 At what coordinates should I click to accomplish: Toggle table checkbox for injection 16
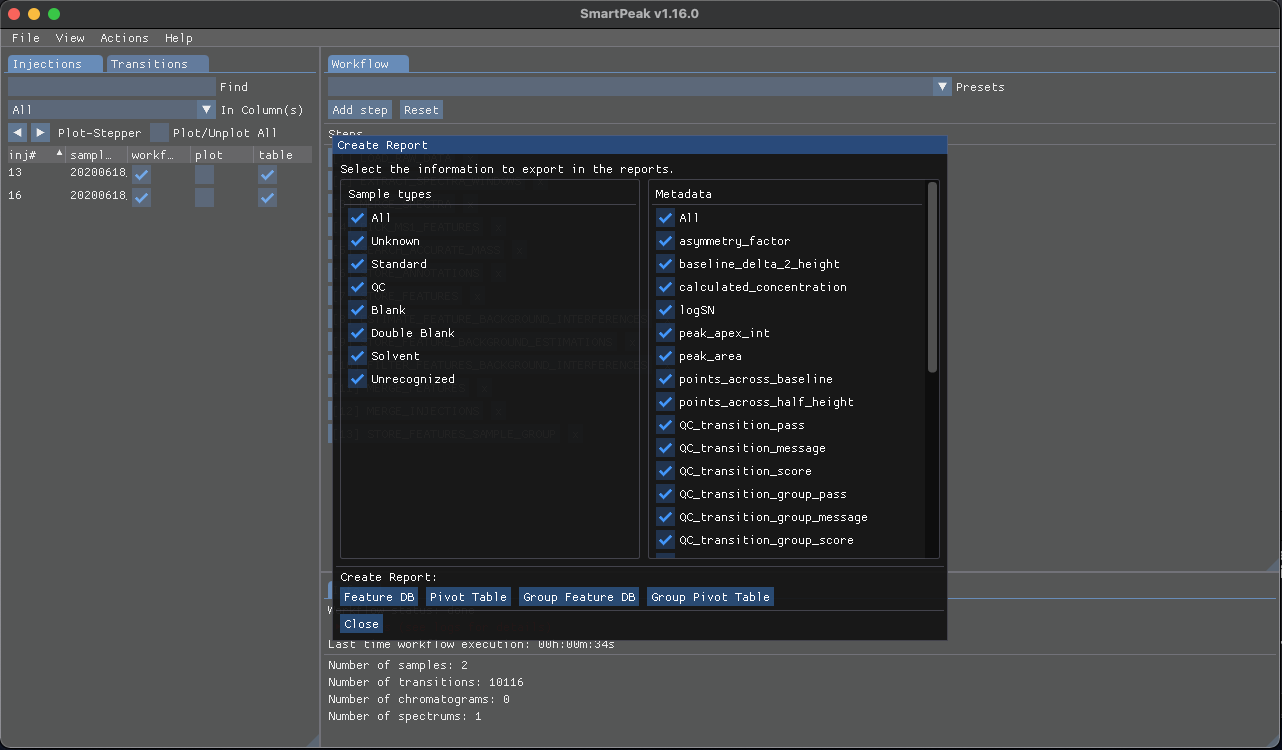pos(267,197)
